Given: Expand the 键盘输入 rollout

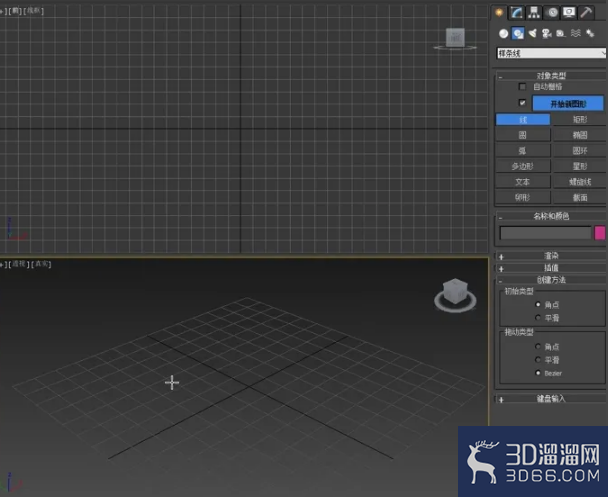Looking at the screenshot, I should click(x=551, y=399).
